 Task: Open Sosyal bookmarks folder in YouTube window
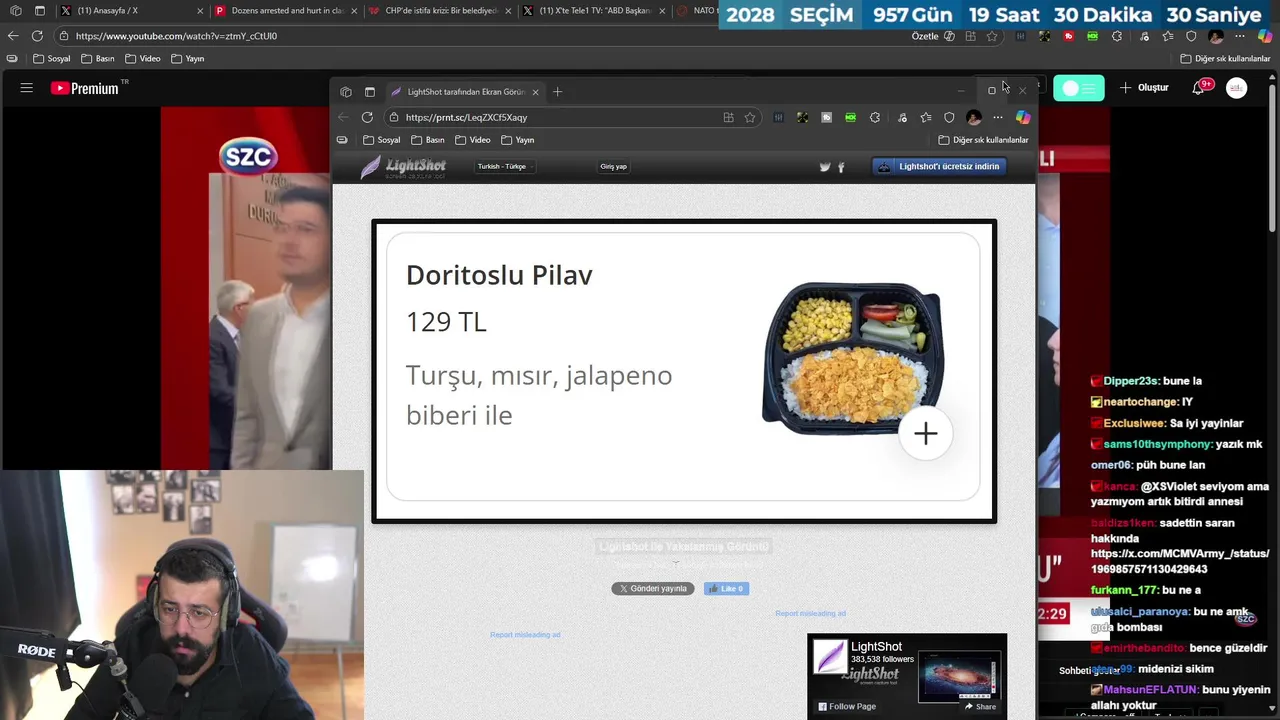point(51,59)
